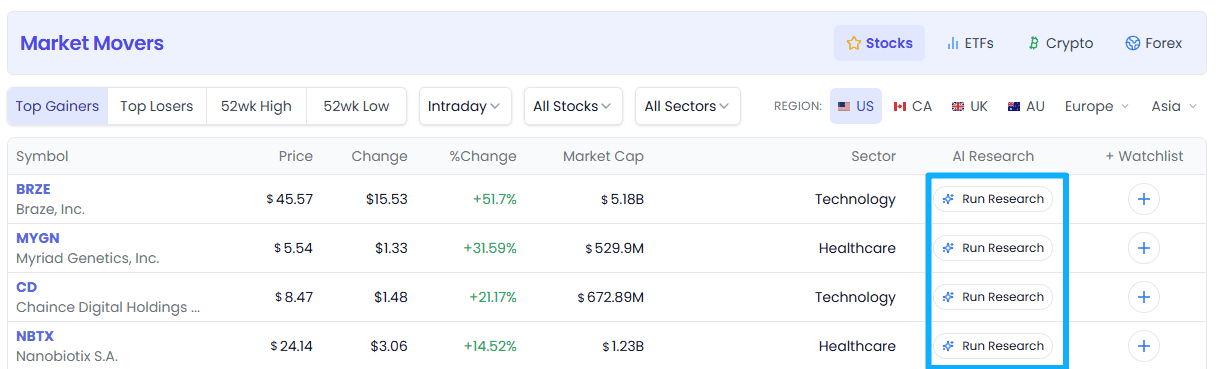Screen dimensions: 1218x369
Task: Add MYGN to watchlist with plus icon
Action: coord(1144,248)
